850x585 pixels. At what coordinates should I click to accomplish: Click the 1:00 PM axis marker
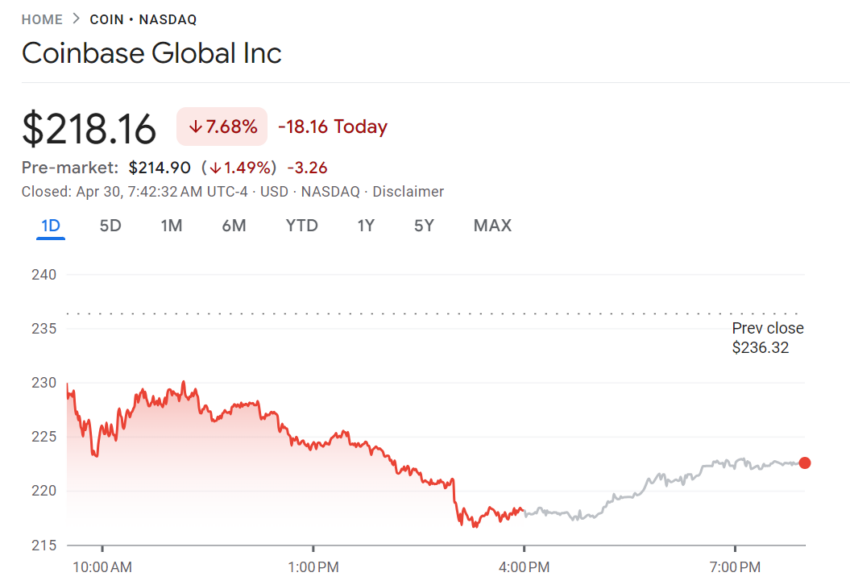coord(313,567)
